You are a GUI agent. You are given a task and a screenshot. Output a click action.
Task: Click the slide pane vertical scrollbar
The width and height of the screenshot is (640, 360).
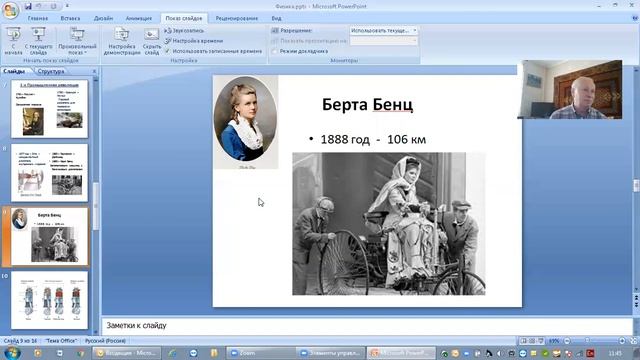pyautogui.click(x=636, y=186)
